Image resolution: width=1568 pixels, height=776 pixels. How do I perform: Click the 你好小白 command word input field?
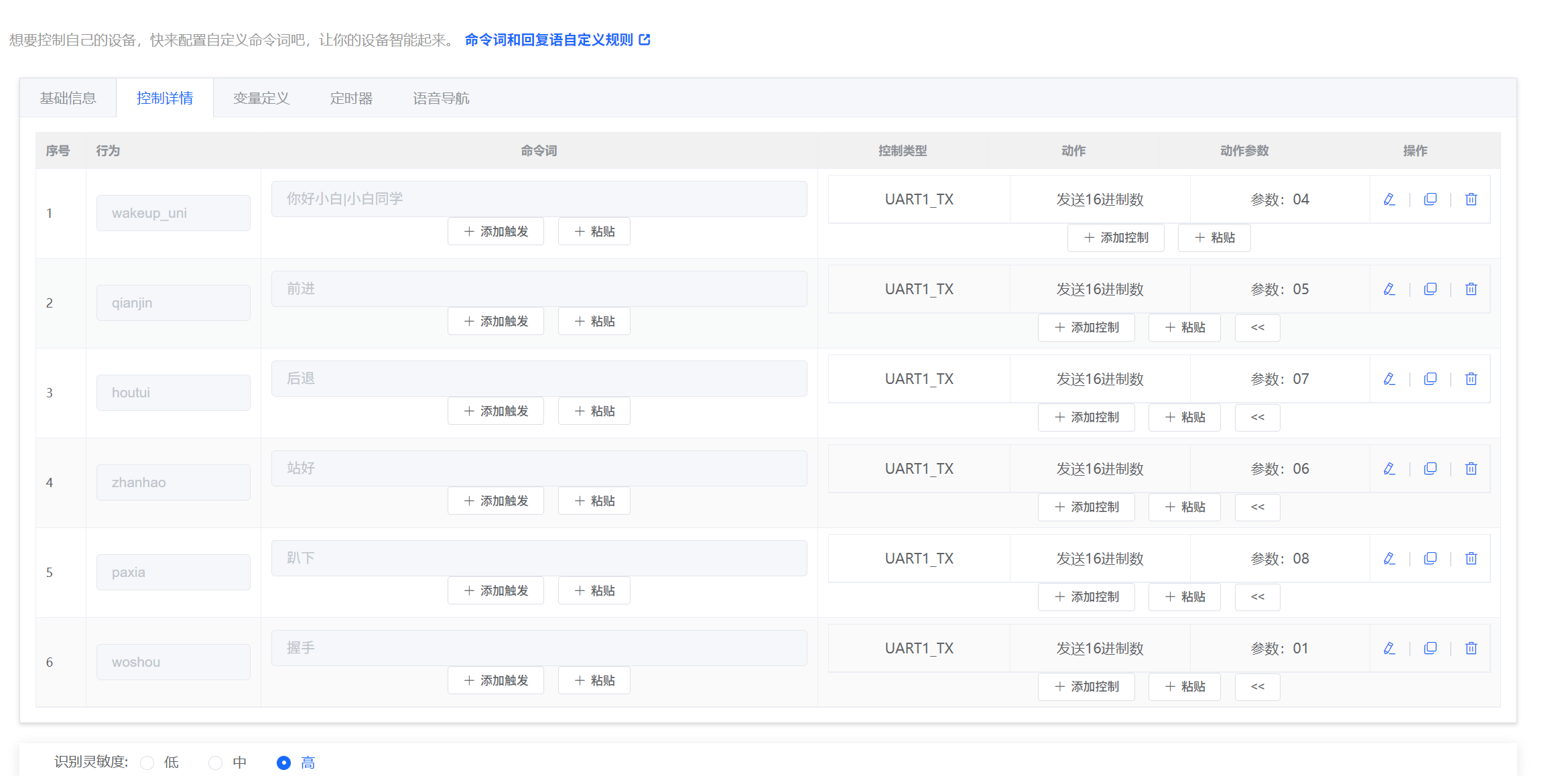click(539, 198)
